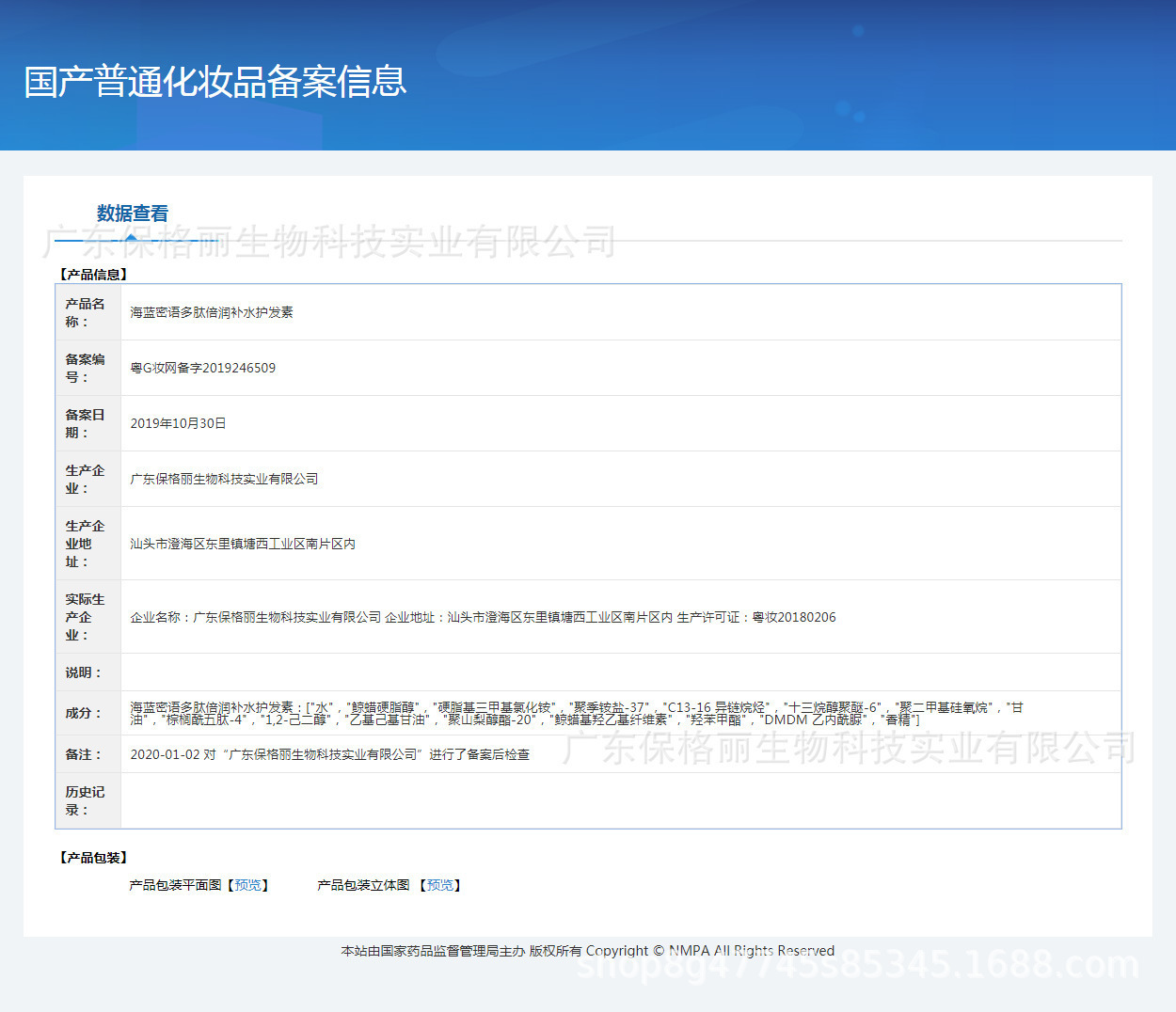
Task: Click the 预览 link for 产品包装平面图
Action: tap(248, 885)
